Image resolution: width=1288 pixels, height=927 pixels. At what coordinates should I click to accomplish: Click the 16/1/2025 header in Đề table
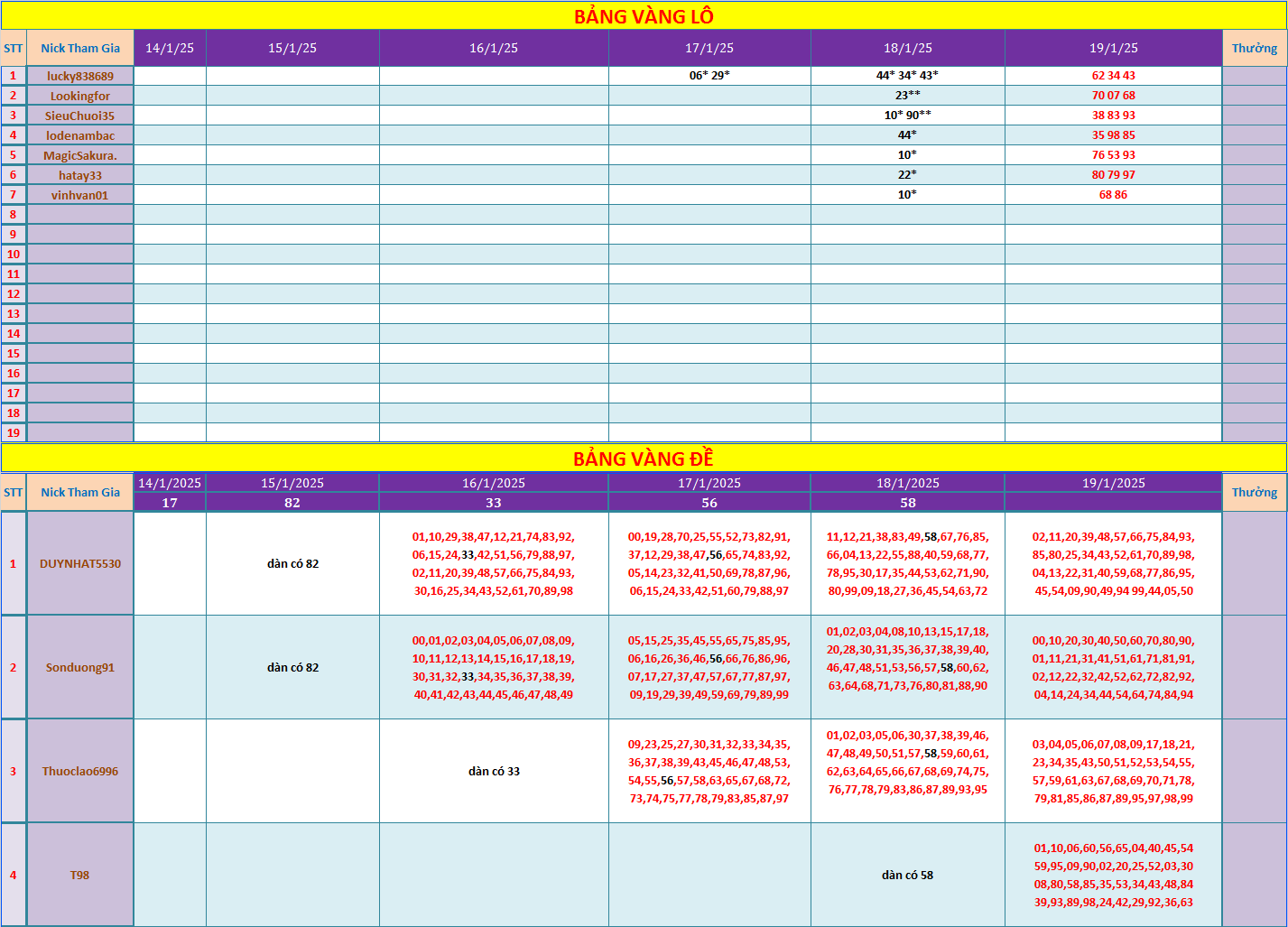click(x=494, y=483)
